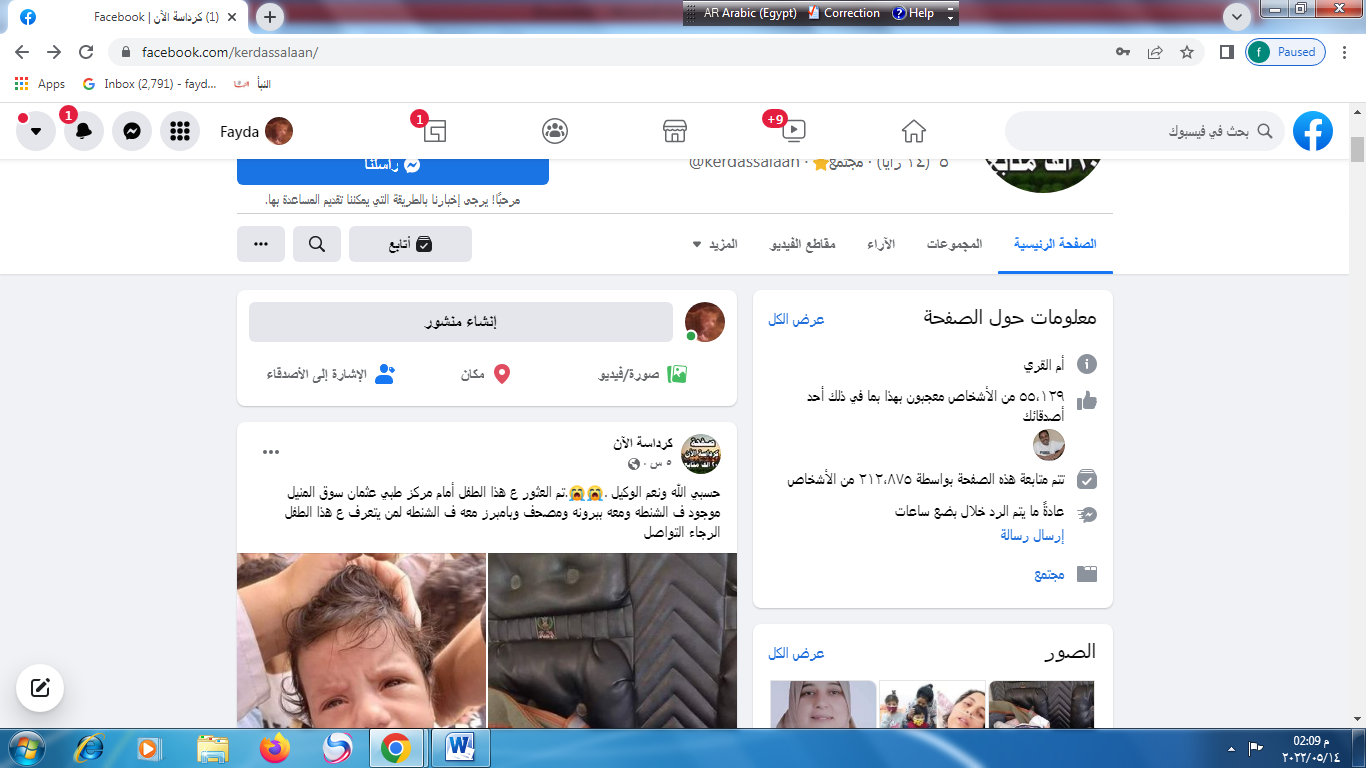Open the Facebook home icon

pos(913,131)
